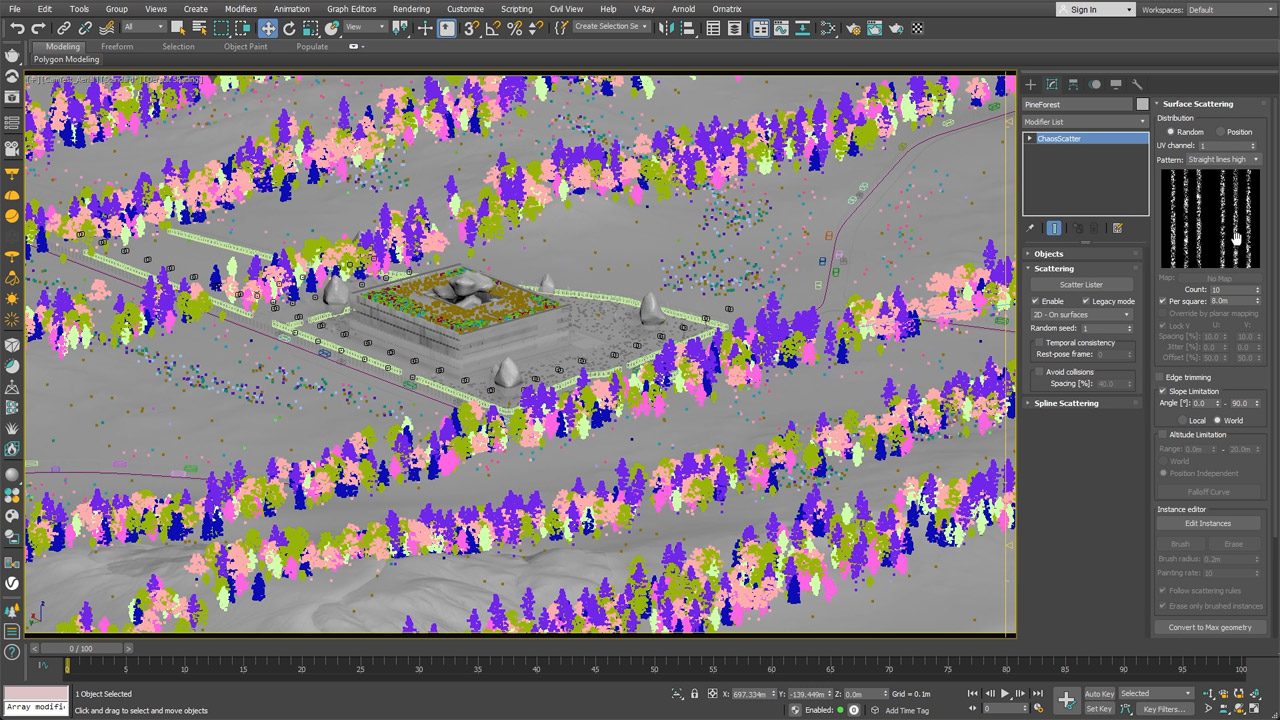Image resolution: width=1280 pixels, height=720 pixels.
Task: Toggle Window/Crossing selection icon
Action: 244,28
